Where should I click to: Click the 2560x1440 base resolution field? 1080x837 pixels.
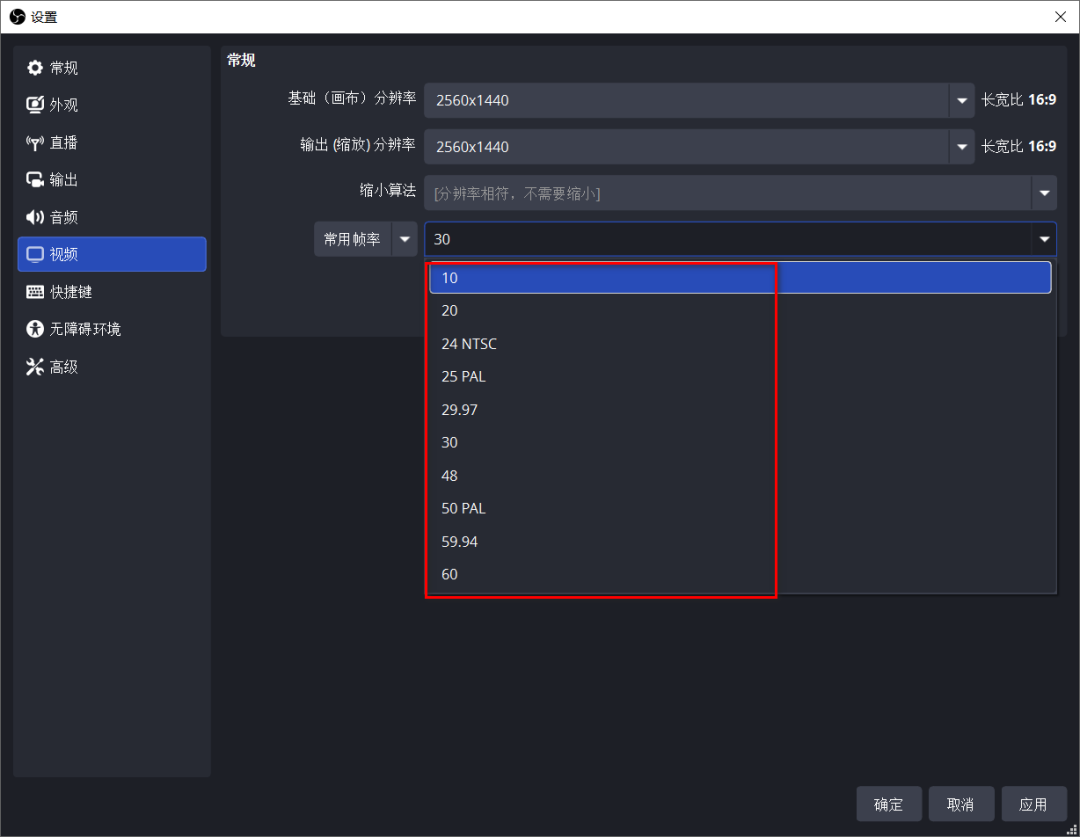click(x=686, y=101)
